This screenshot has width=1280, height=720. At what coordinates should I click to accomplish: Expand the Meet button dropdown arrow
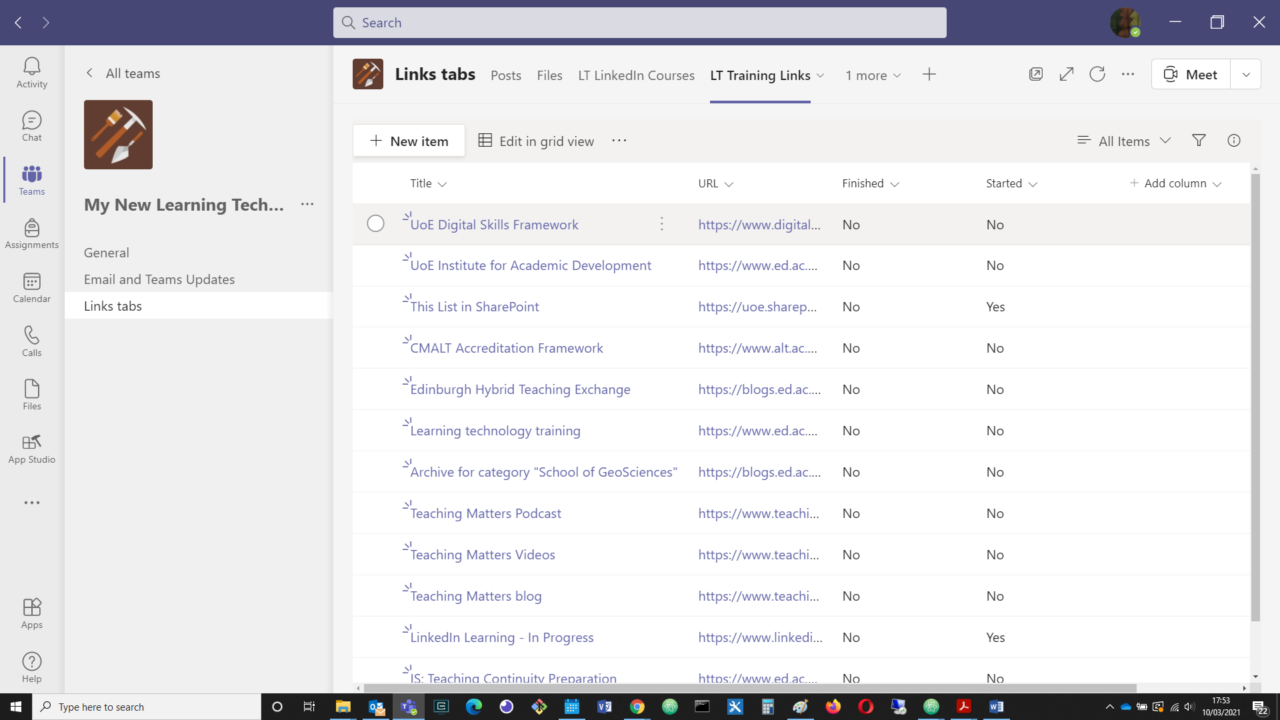click(1245, 73)
